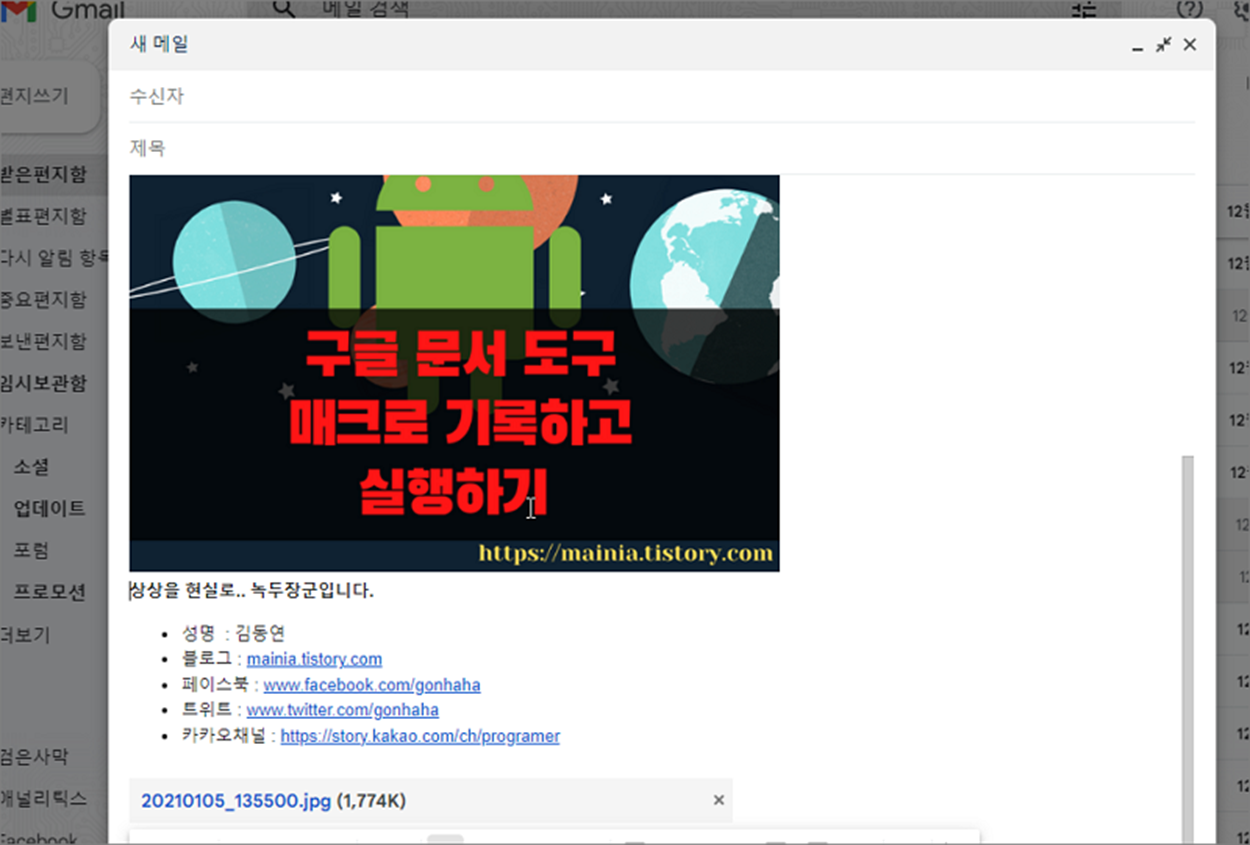Open the 업데이트 category
Viewport: 1250px width, 845px height.
pos(49,508)
